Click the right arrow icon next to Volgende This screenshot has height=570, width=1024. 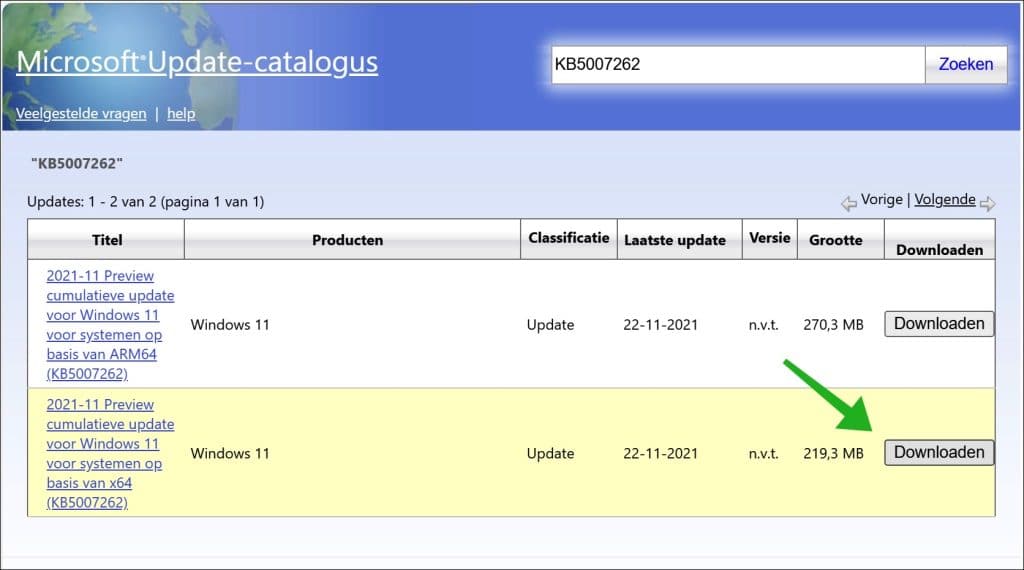(x=987, y=204)
